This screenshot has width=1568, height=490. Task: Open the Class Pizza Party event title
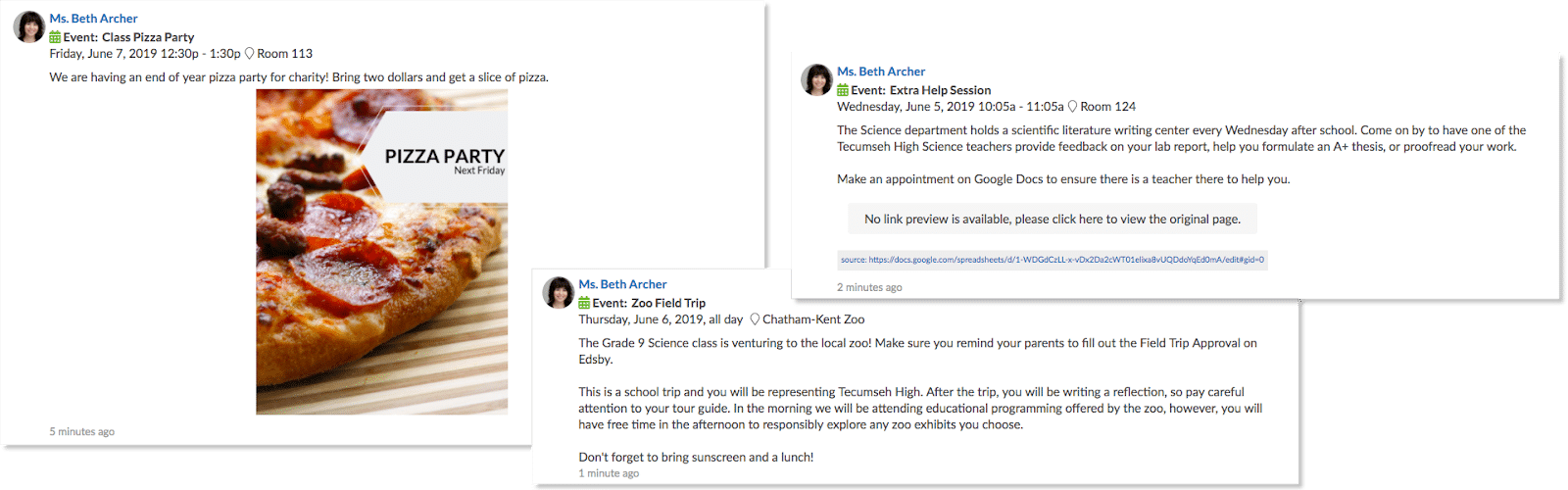point(148,37)
